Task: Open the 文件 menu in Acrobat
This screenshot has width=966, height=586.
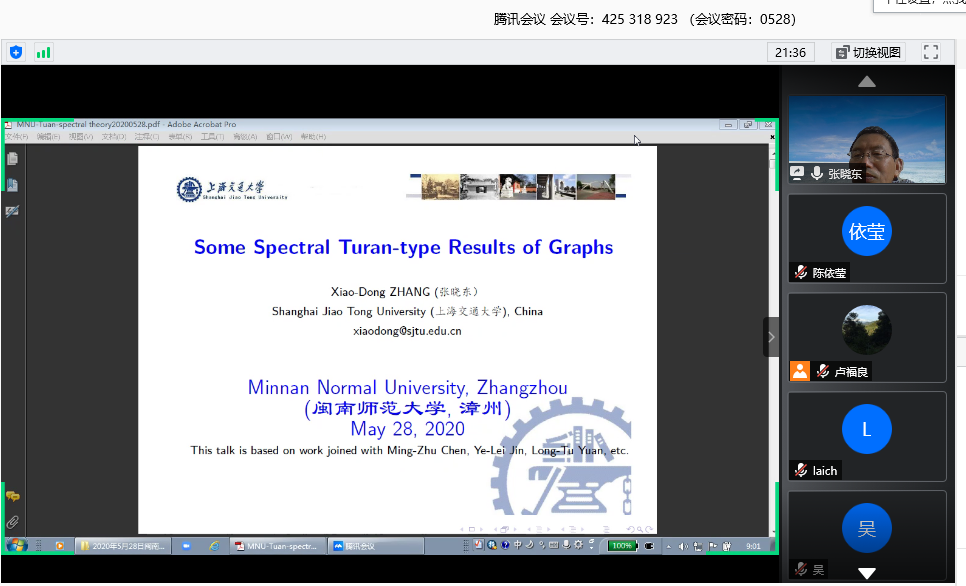Action: (x=16, y=137)
